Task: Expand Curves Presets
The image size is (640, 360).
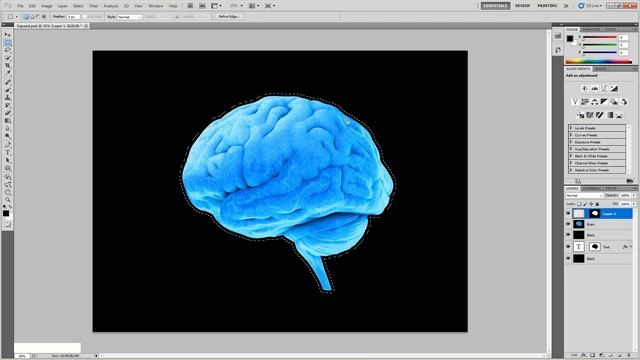Action: (571, 135)
